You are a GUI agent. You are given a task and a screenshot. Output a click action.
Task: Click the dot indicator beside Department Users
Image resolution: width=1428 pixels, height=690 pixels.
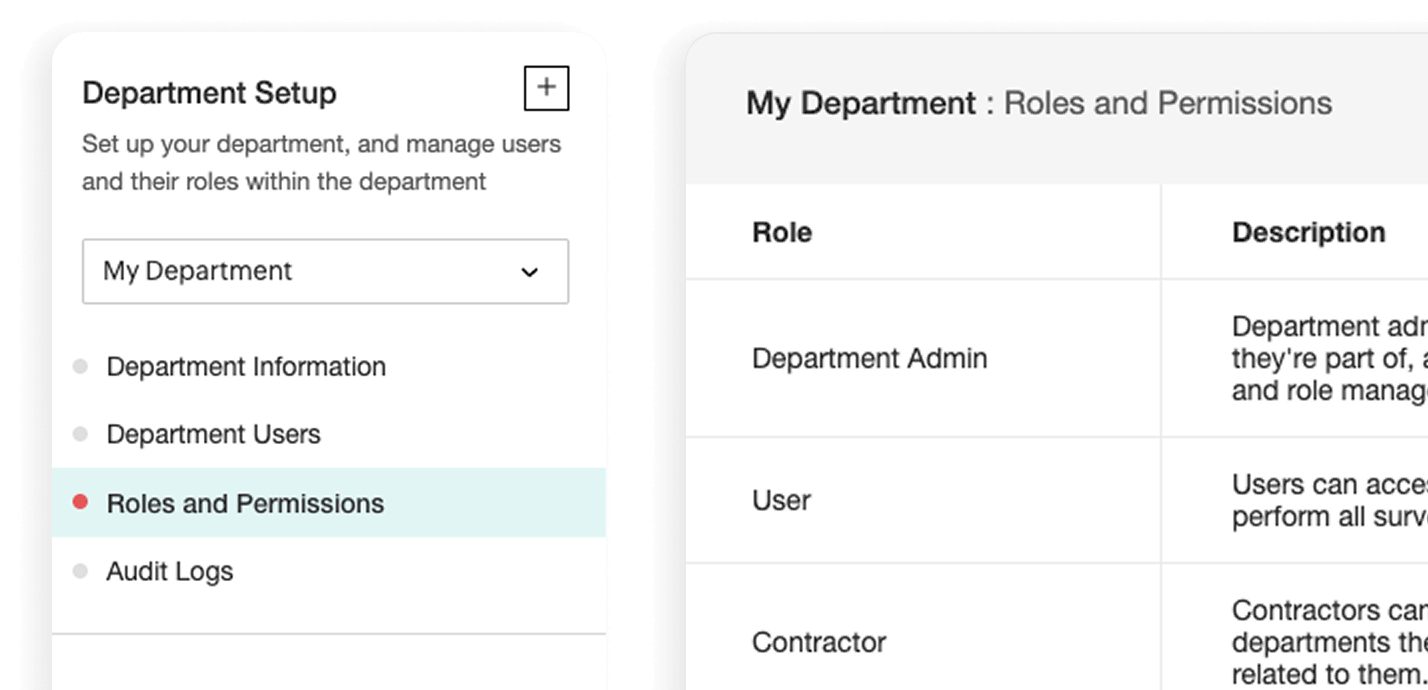(x=81, y=434)
